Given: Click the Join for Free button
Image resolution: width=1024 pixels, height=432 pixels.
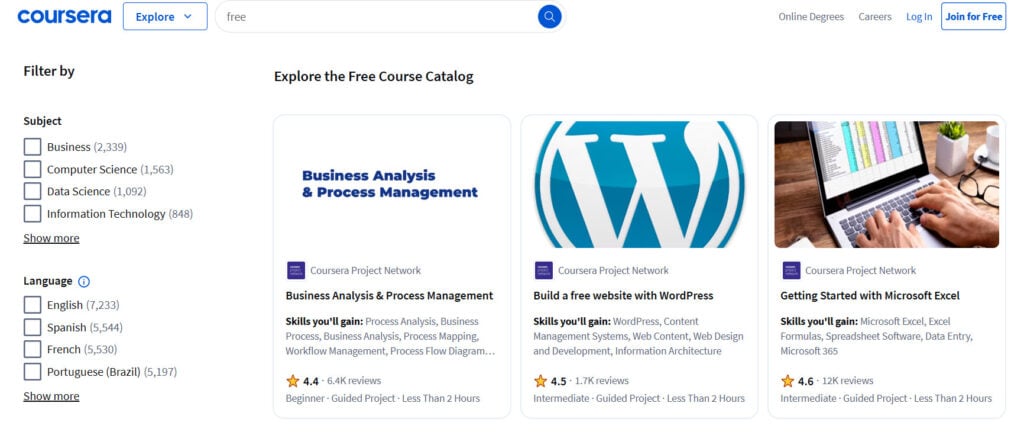Looking at the screenshot, I should [x=973, y=17].
